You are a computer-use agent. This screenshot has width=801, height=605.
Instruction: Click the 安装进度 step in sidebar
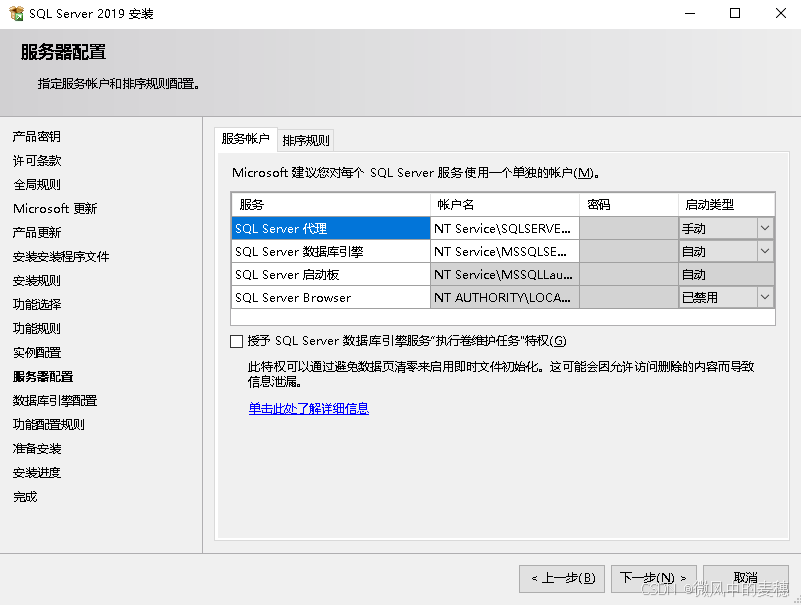[37, 473]
